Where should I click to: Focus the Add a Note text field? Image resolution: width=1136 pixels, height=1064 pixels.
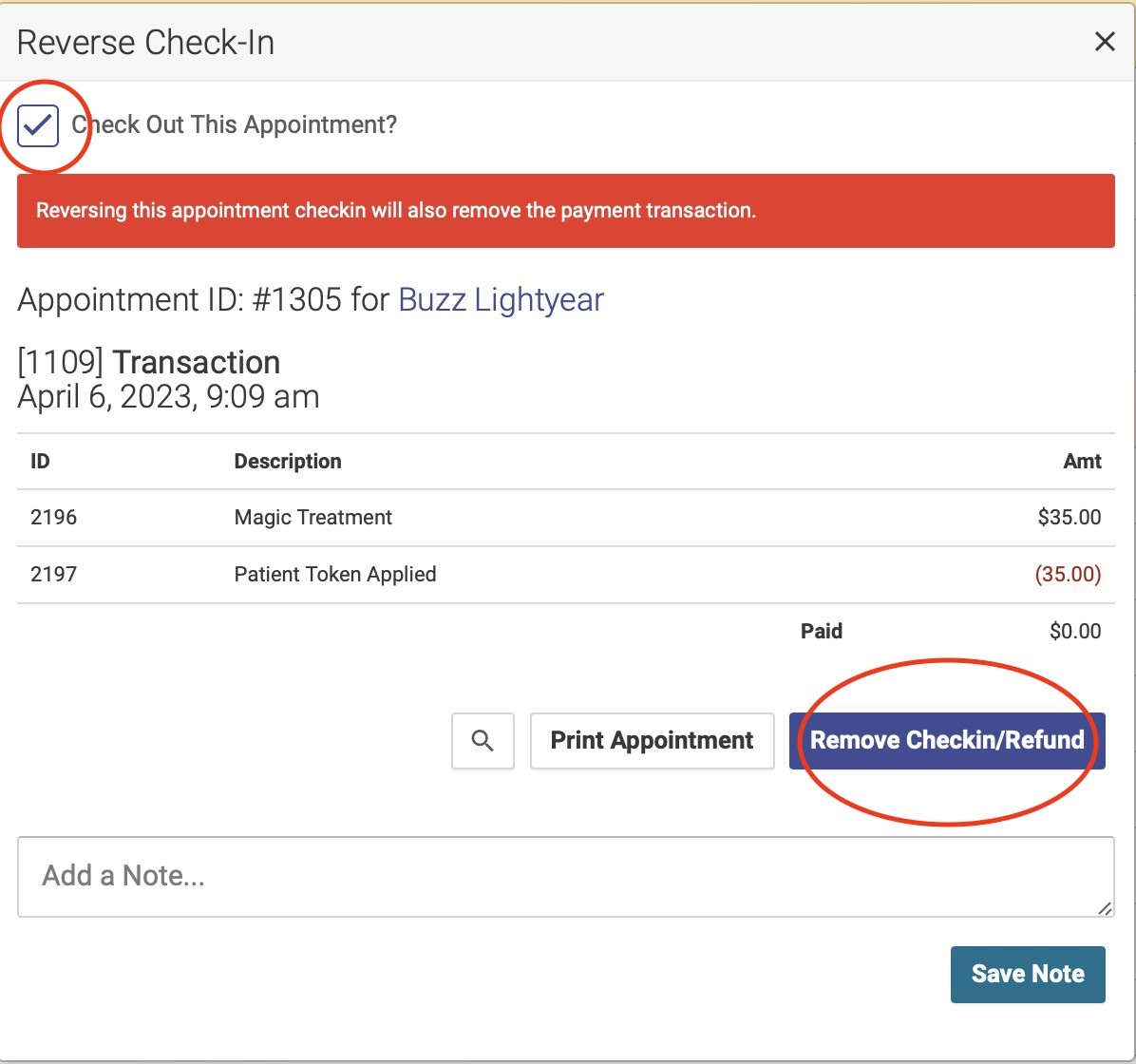(566, 877)
